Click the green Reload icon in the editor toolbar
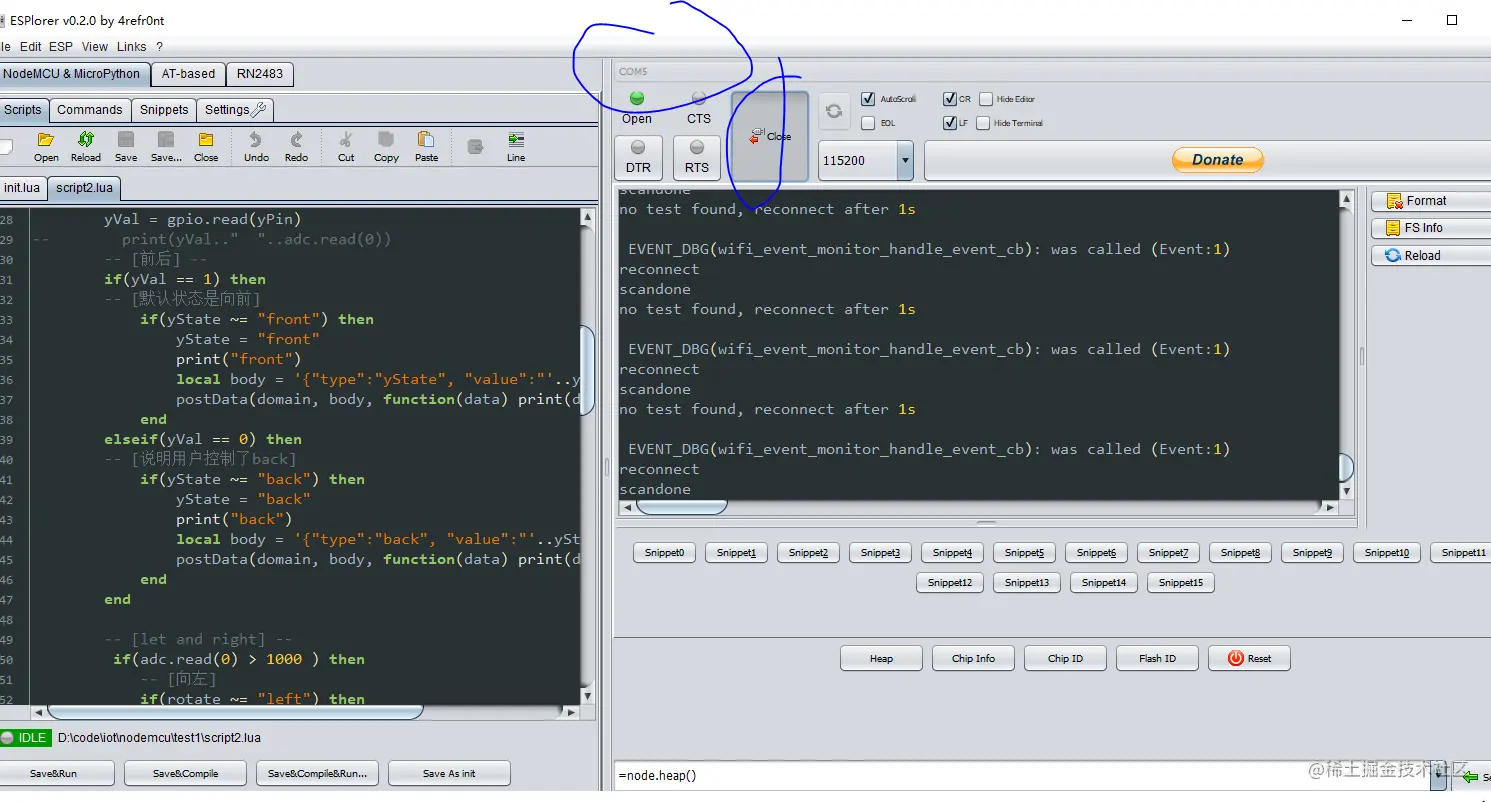This screenshot has height=802, width=1491. 86,146
